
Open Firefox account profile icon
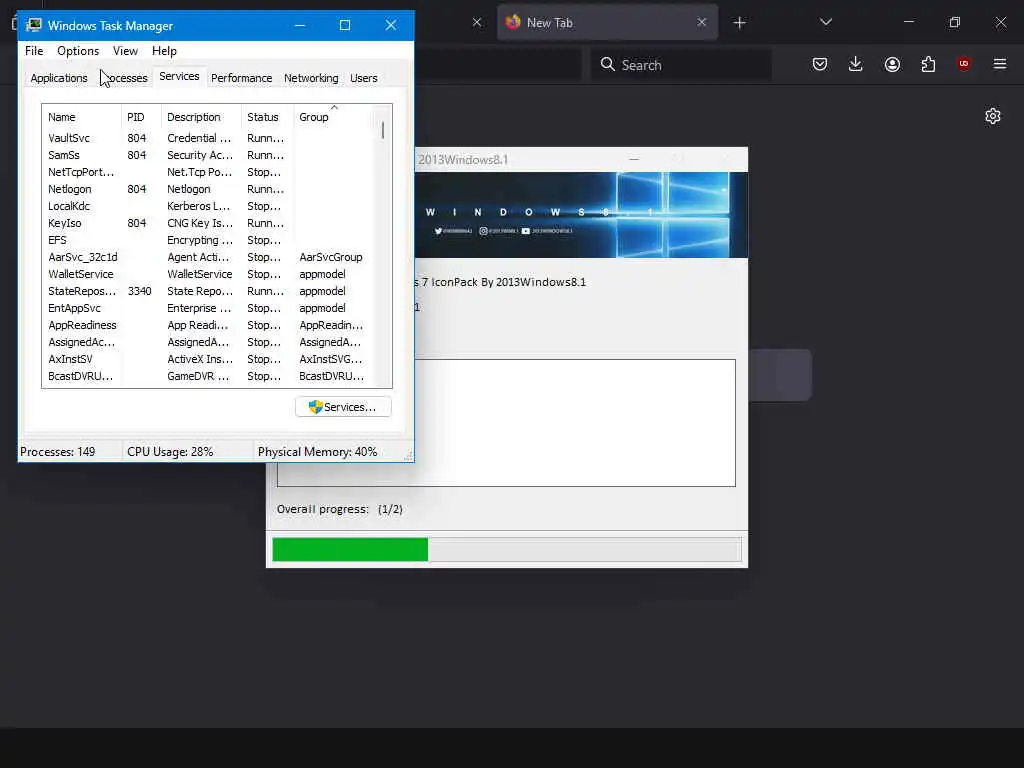[892, 64]
